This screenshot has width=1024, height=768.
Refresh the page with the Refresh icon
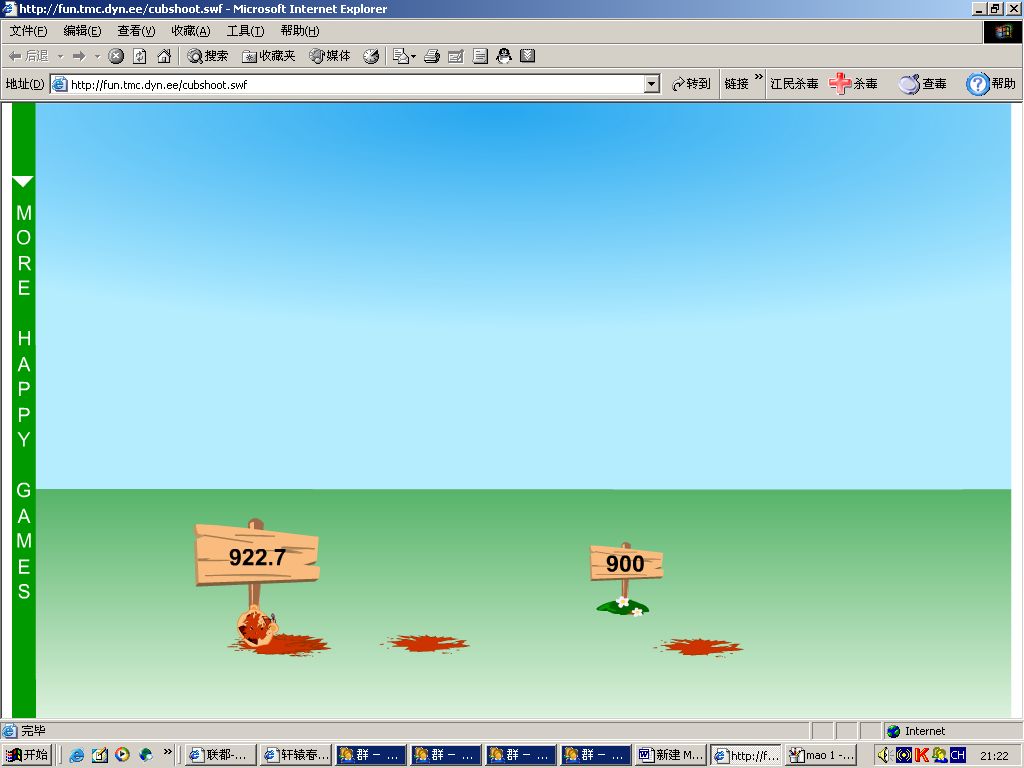140,56
